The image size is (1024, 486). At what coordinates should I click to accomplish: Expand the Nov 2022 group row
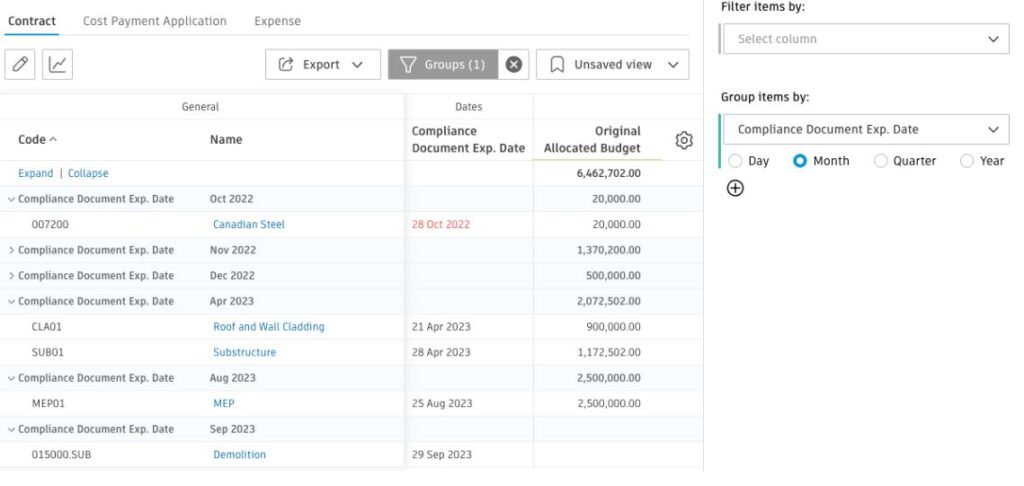click(x=11, y=250)
